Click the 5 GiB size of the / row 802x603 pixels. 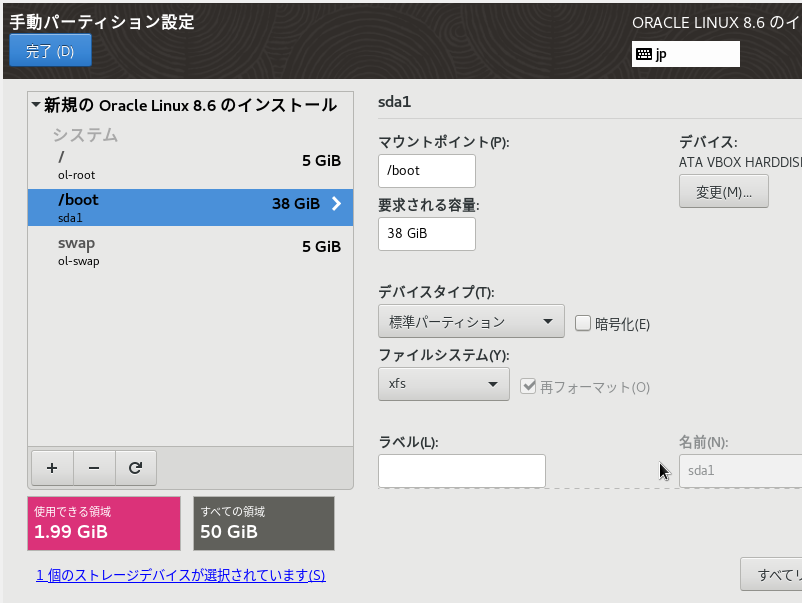pos(321,161)
